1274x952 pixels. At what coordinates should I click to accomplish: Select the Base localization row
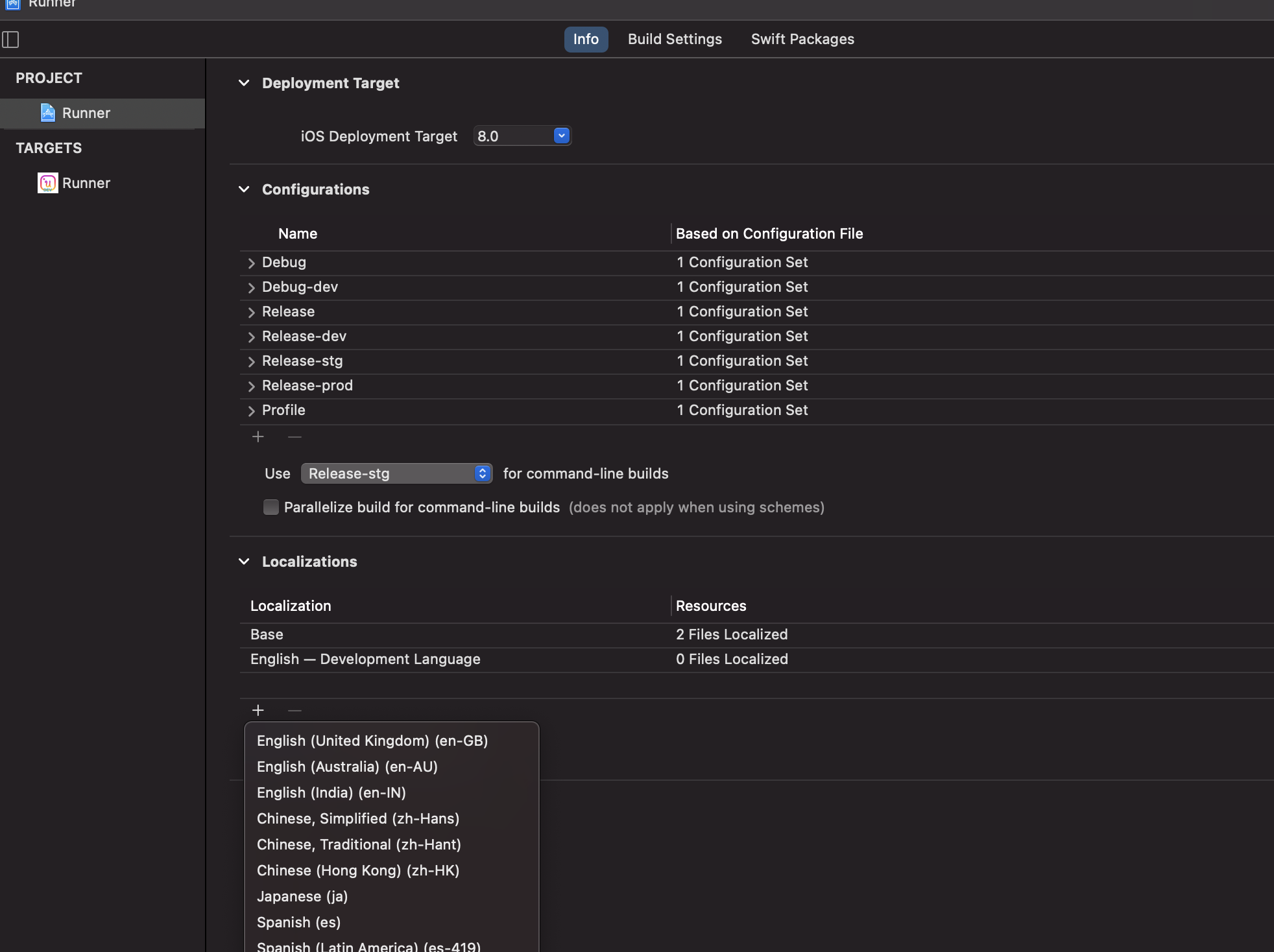point(267,634)
